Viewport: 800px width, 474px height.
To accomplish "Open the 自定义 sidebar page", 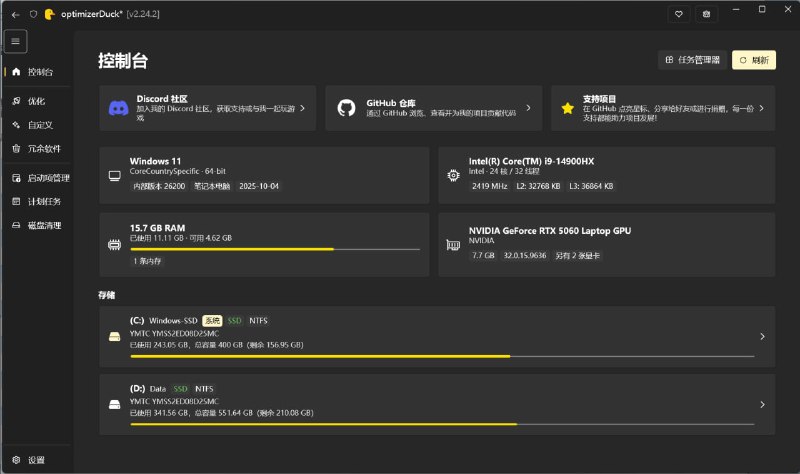I will [36, 125].
